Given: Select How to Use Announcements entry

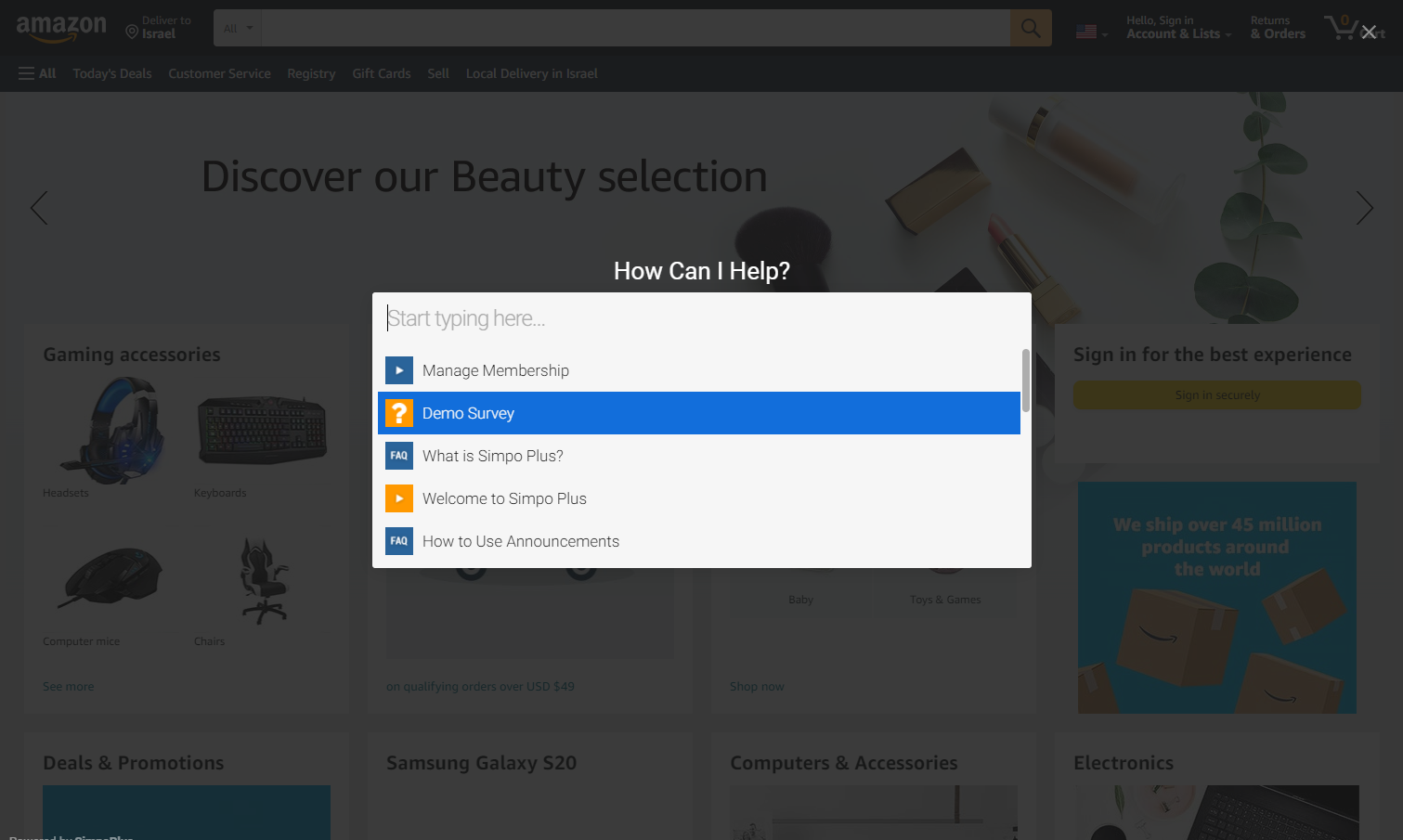Looking at the screenshot, I should [x=699, y=541].
